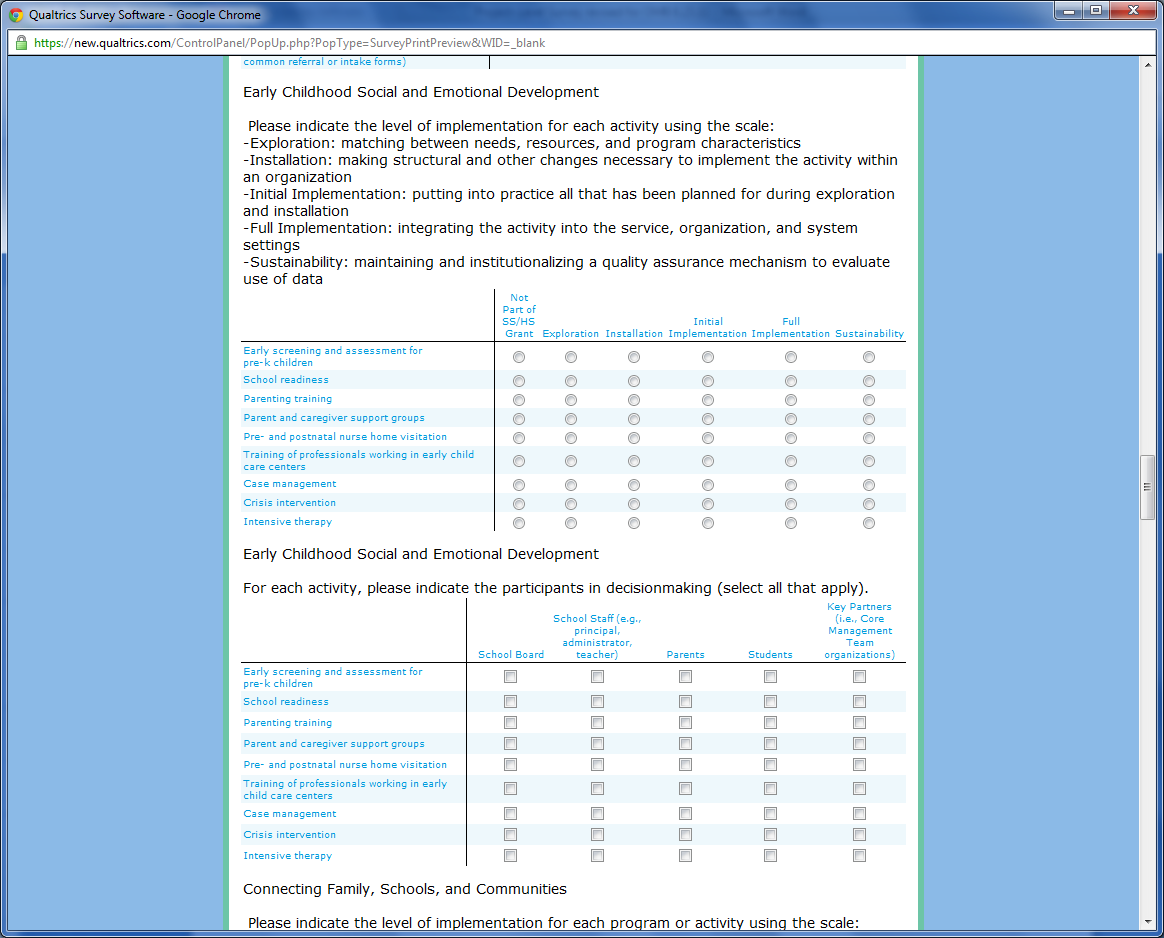This screenshot has width=1164, height=938.
Task: Select Sustainability for Crisis intervention
Action: point(869,504)
